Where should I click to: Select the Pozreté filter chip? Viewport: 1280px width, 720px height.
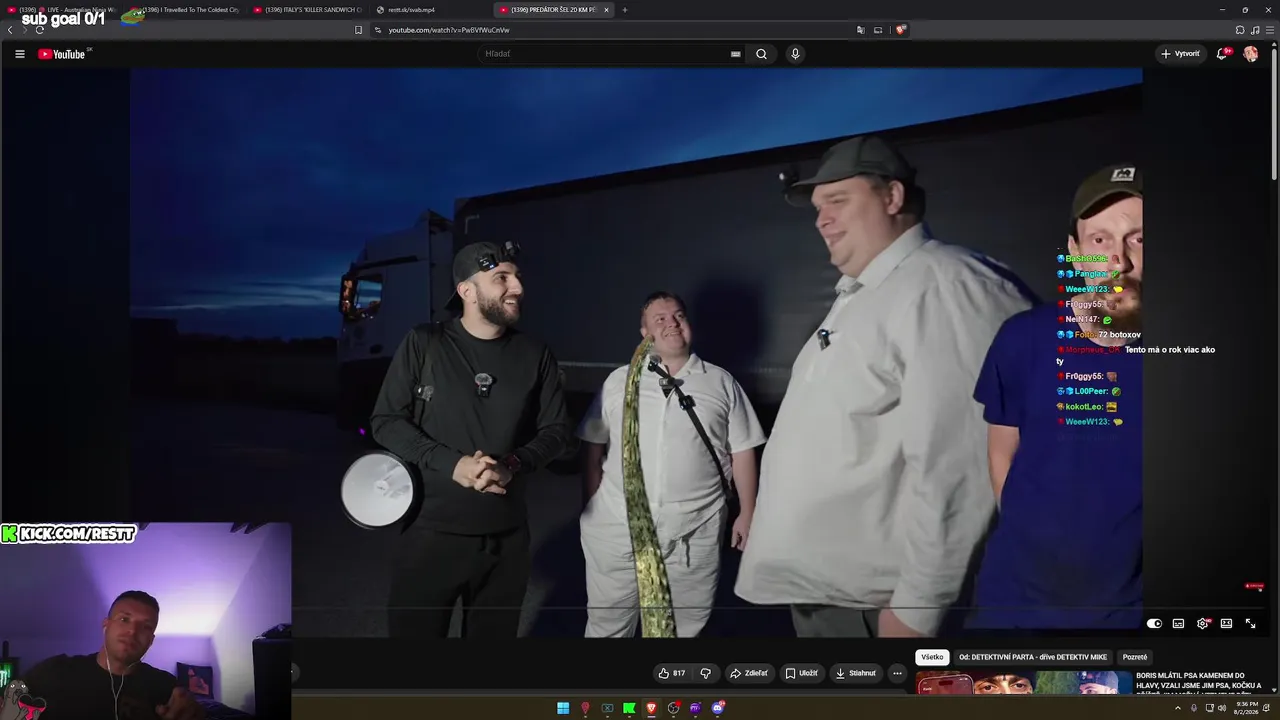click(x=1135, y=657)
